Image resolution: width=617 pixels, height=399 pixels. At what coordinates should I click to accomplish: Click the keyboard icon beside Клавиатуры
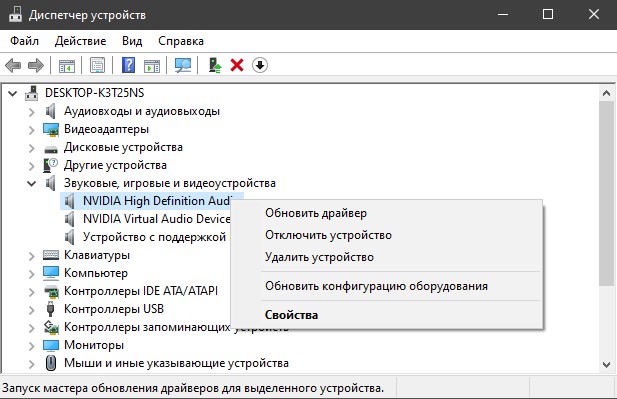(51, 255)
